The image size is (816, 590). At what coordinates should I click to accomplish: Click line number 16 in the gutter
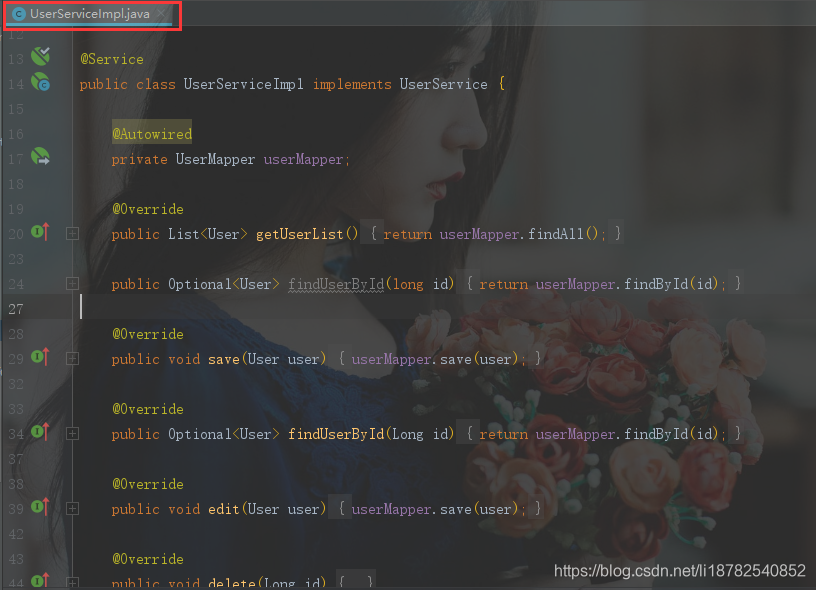(x=16, y=134)
